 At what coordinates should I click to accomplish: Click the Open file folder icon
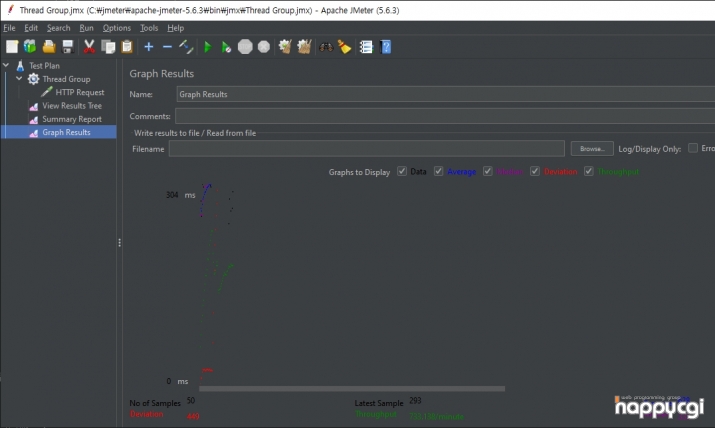pyautogui.click(x=49, y=46)
